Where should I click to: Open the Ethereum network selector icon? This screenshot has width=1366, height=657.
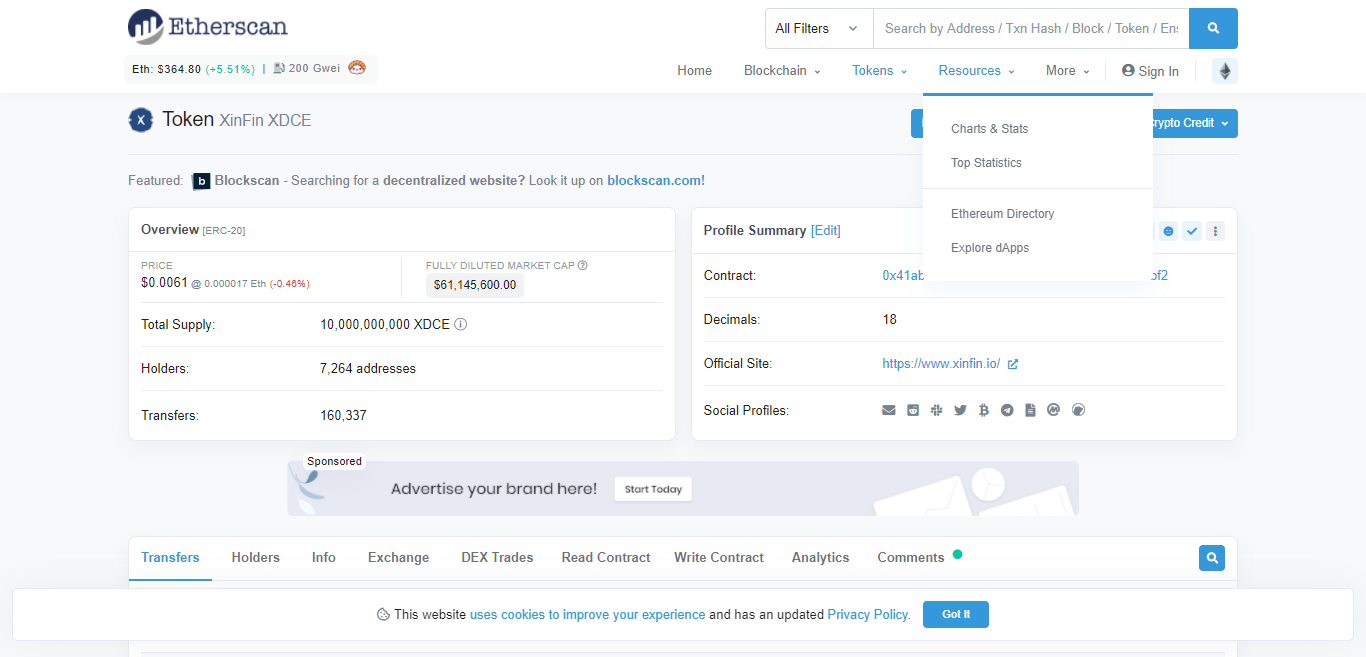(x=1225, y=71)
